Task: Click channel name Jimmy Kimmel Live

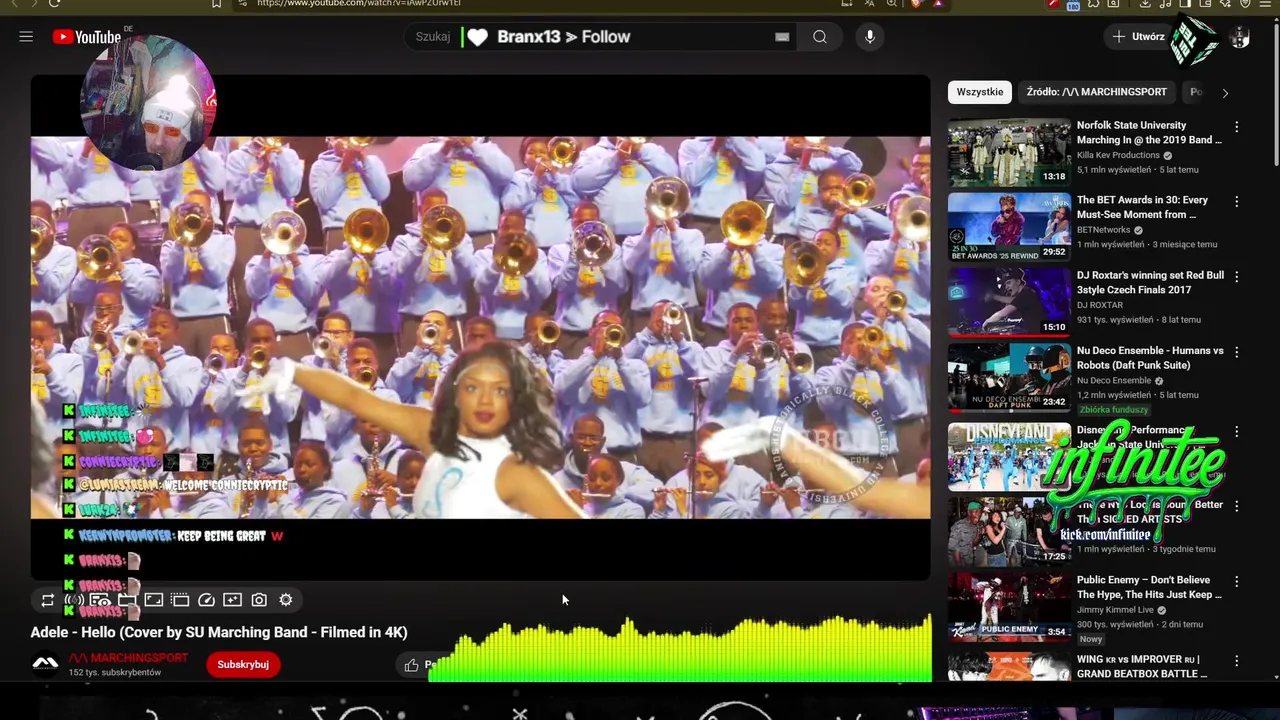Action: pyautogui.click(x=1115, y=609)
